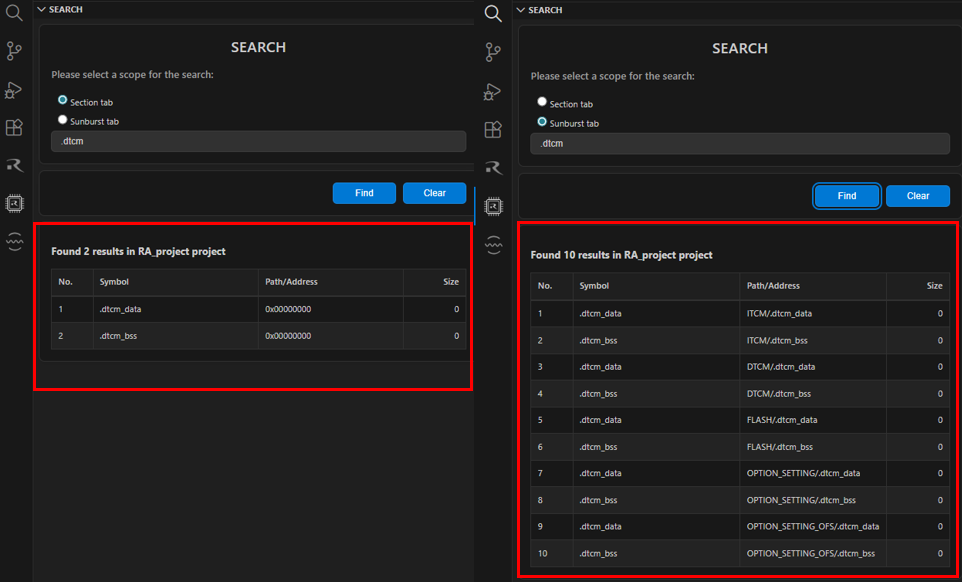Click Clear button in left panel
962x582 pixels.
pyautogui.click(x=434, y=193)
